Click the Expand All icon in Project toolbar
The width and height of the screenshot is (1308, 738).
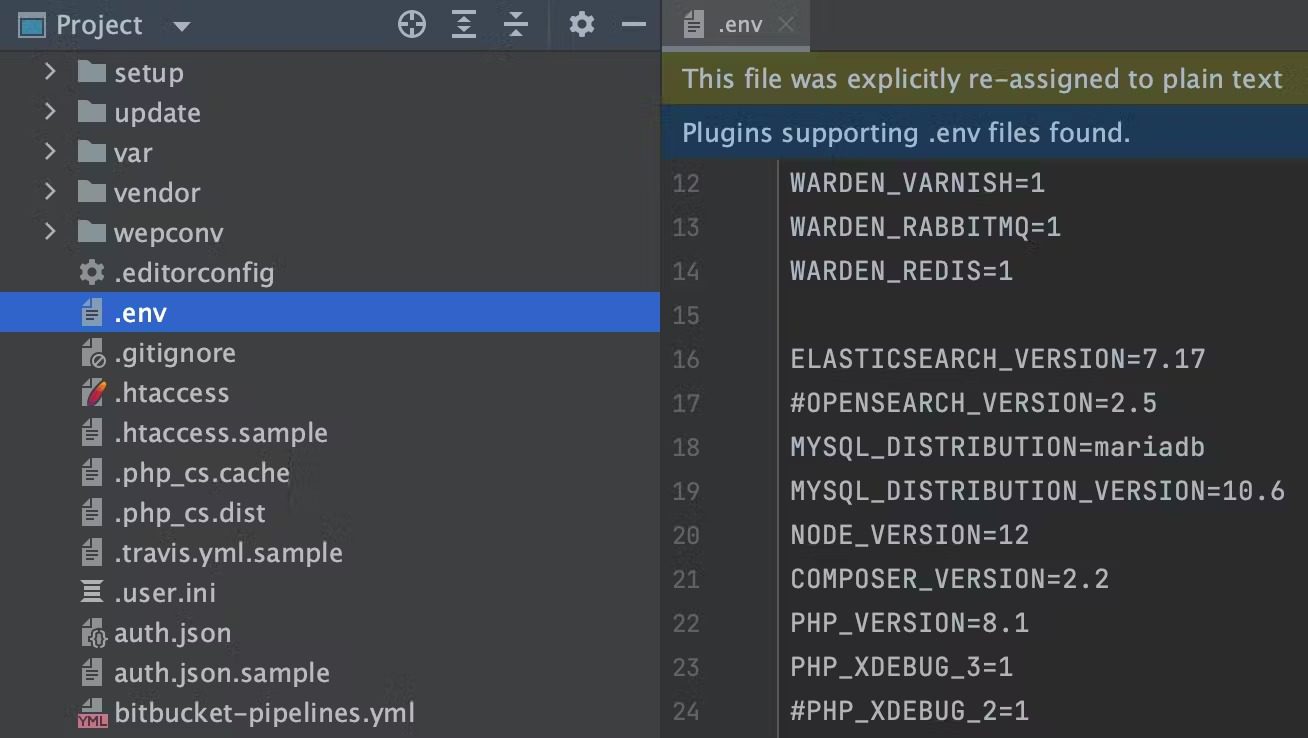click(x=464, y=25)
